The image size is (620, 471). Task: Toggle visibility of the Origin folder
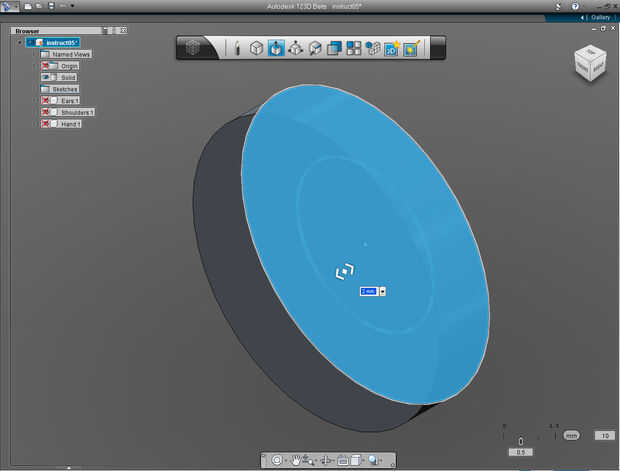click(45, 66)
